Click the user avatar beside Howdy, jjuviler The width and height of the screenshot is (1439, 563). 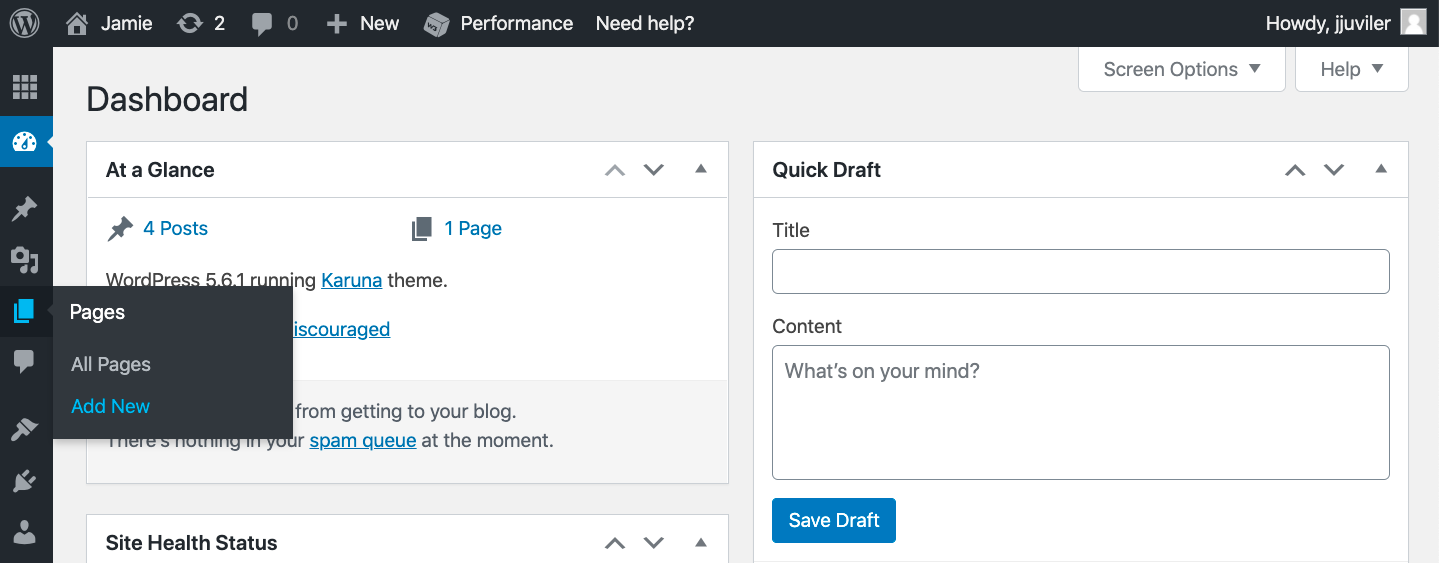[1413, 23]
